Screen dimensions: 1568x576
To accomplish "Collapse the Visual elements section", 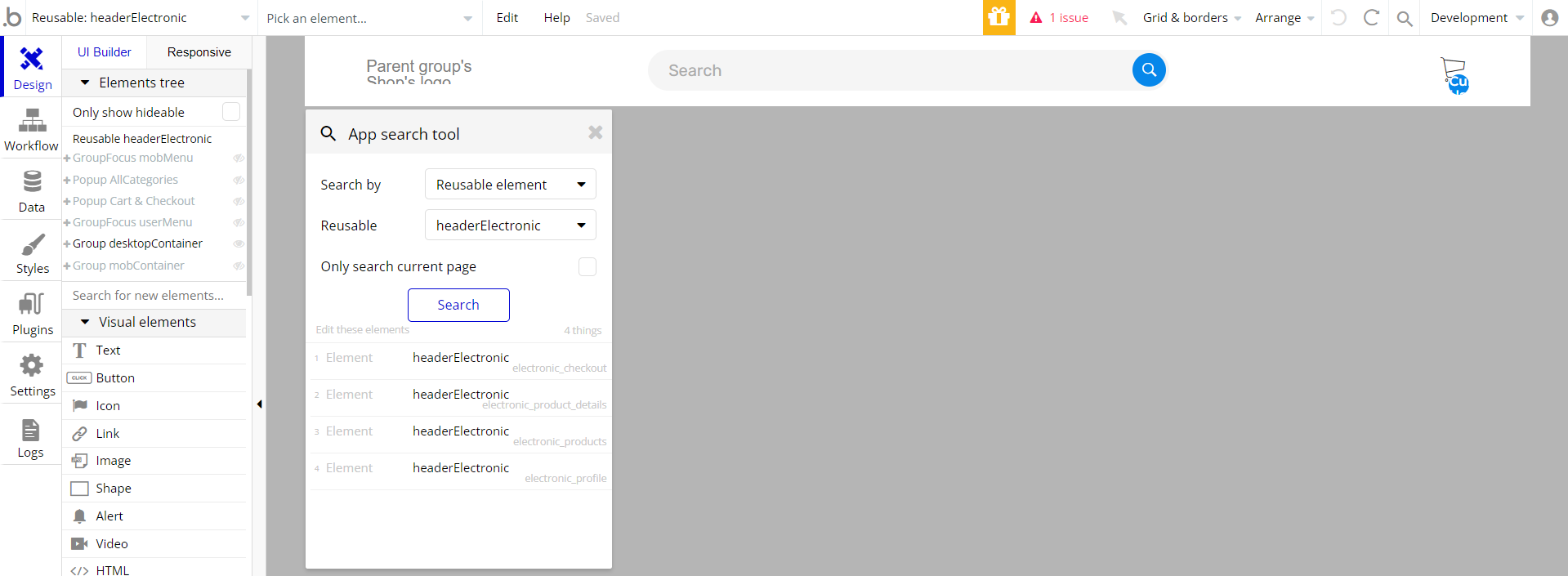I will coord(85,322).
